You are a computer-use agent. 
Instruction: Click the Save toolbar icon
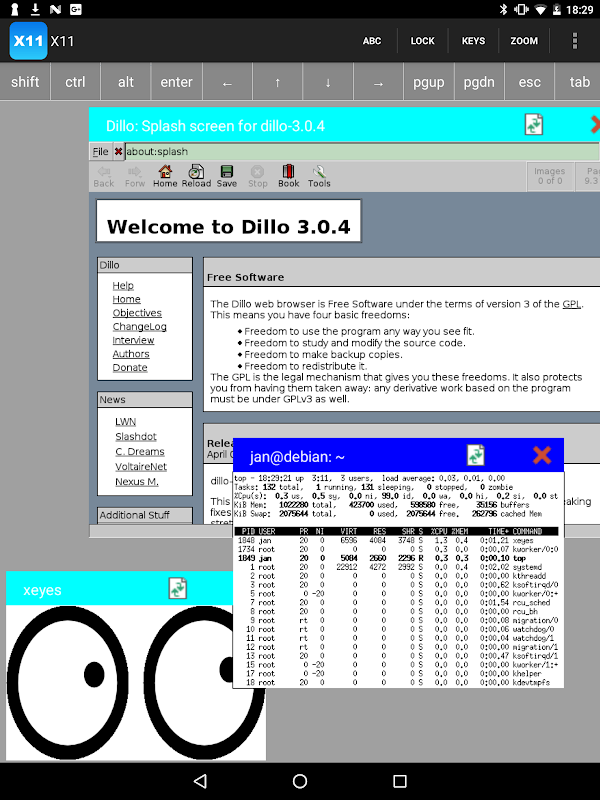227,177
